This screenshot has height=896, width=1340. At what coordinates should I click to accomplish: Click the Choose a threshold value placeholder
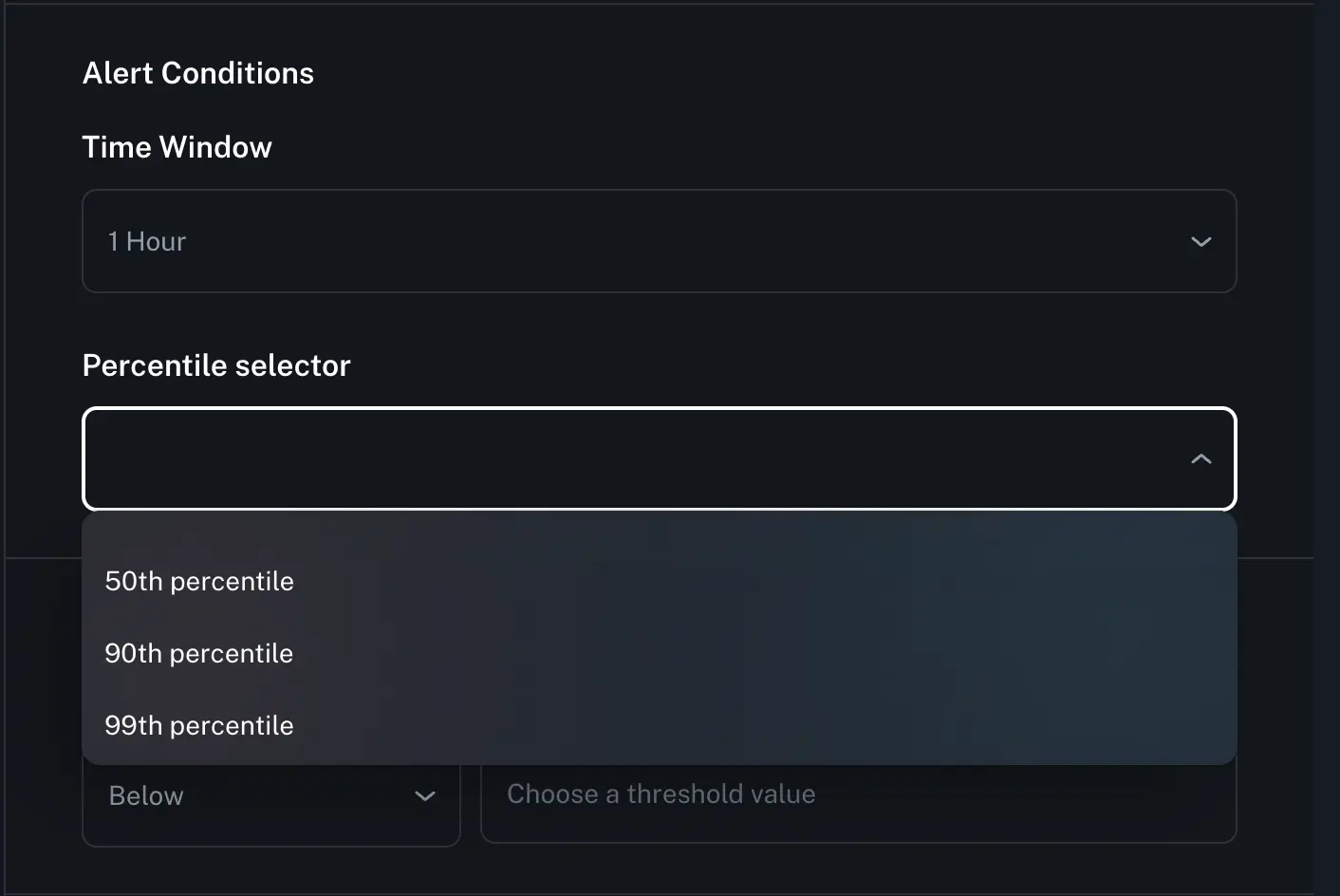pyautogui.click(x=661, y=793)
